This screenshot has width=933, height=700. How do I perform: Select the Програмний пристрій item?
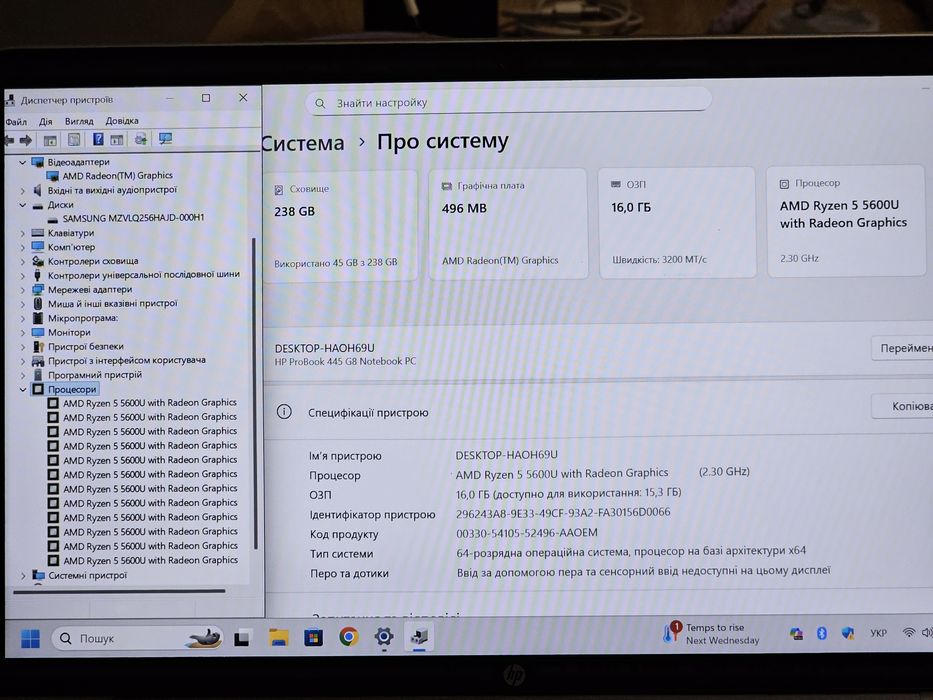coord(95,375)
